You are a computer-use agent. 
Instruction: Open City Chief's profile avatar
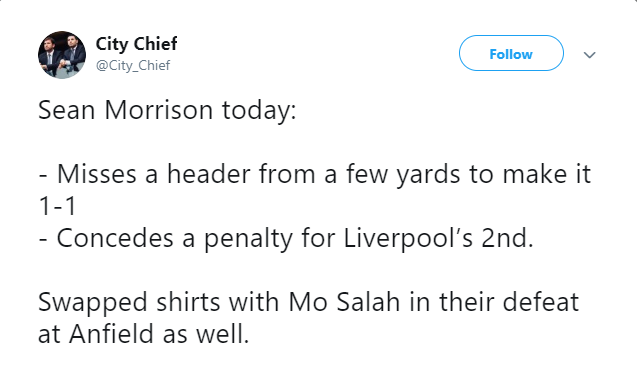[62, 54]
